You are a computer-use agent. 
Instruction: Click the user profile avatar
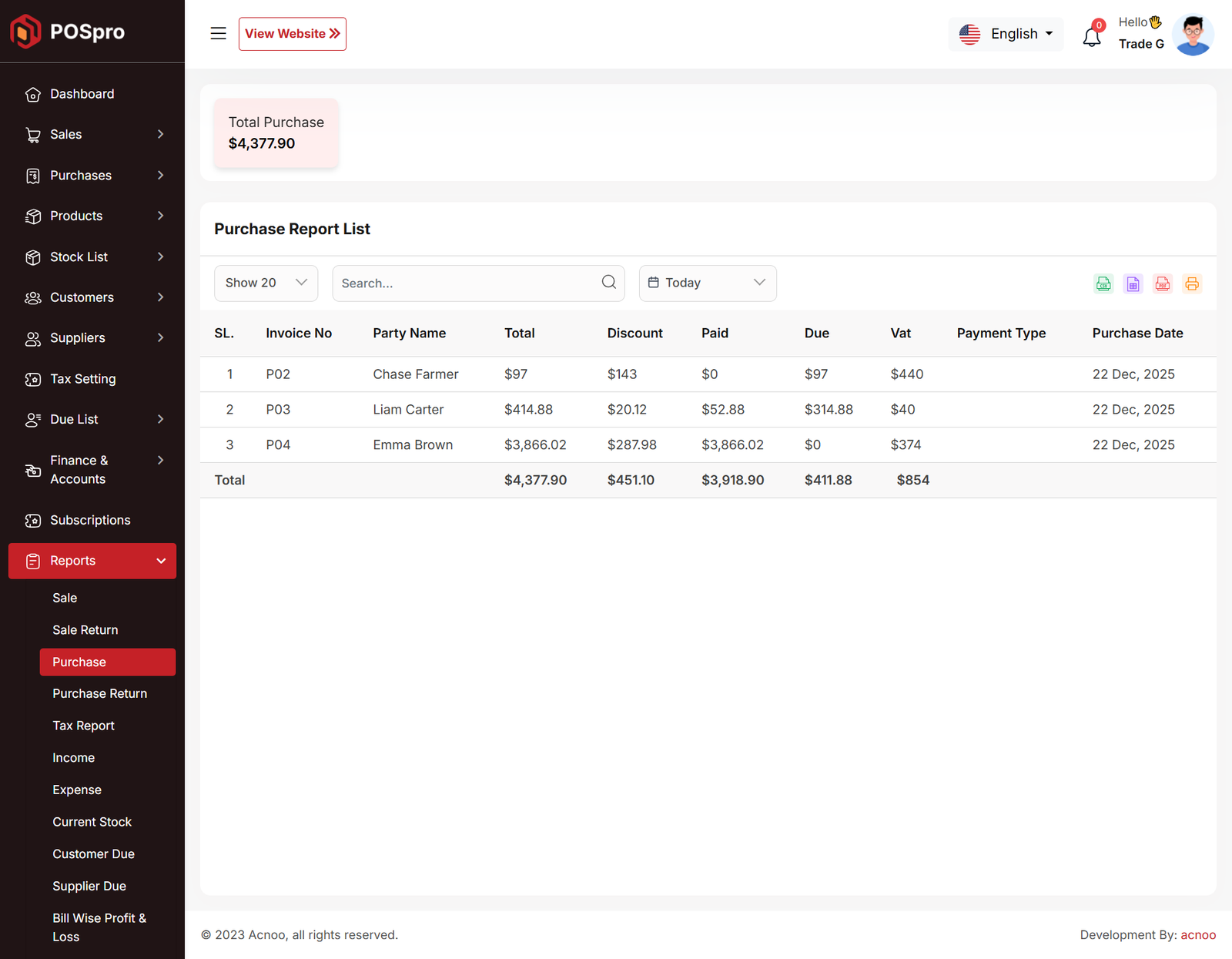tap(1192, 35)
